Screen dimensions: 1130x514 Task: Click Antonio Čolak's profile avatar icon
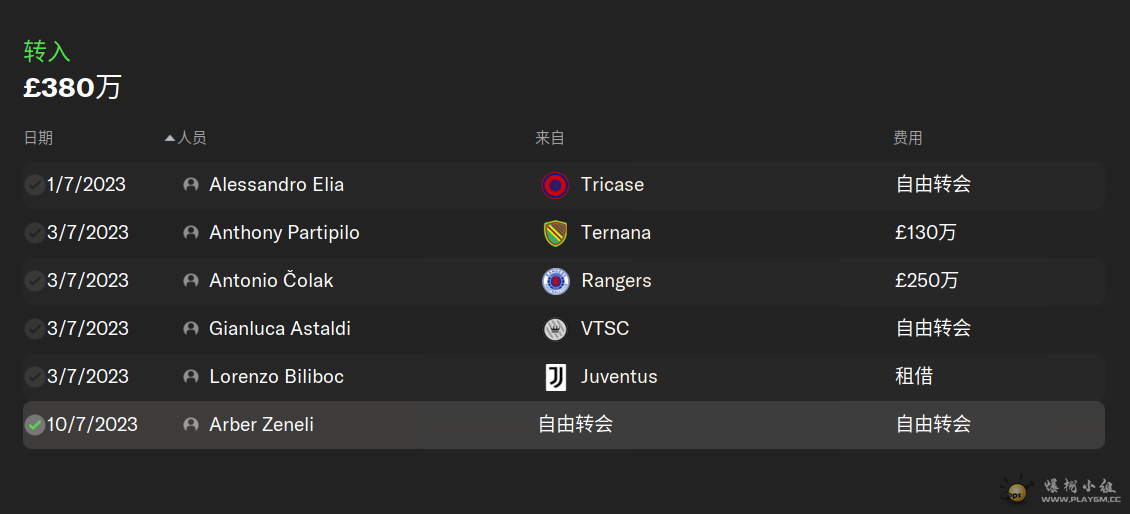[x=191, y=281]
